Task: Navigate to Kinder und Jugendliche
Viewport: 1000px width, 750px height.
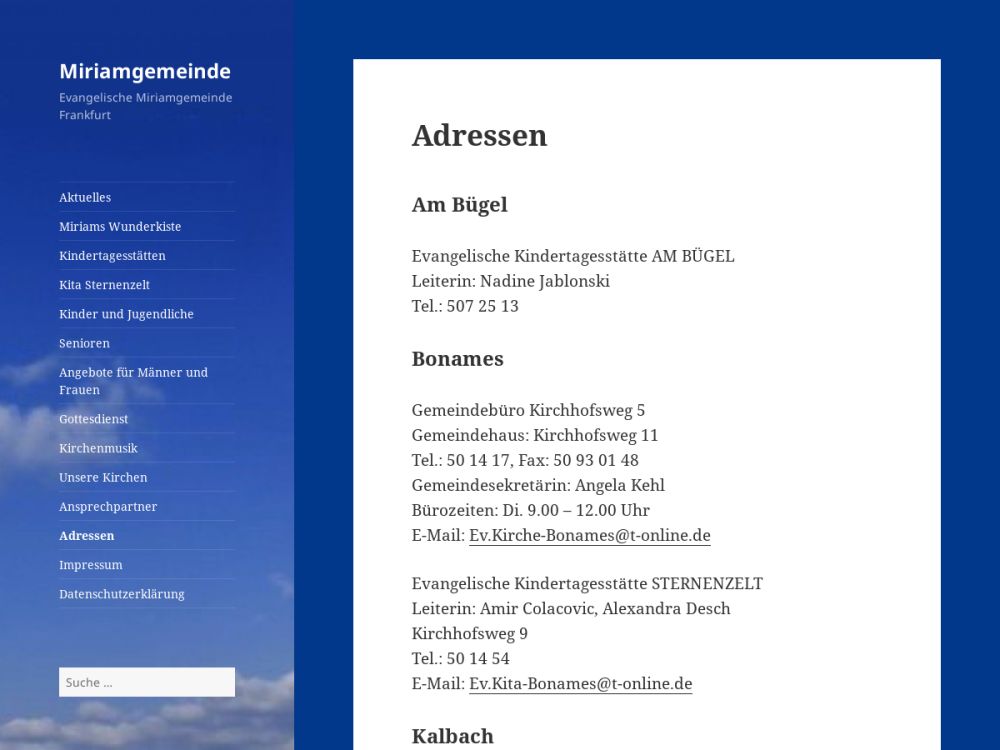Action: coord(126,313)
